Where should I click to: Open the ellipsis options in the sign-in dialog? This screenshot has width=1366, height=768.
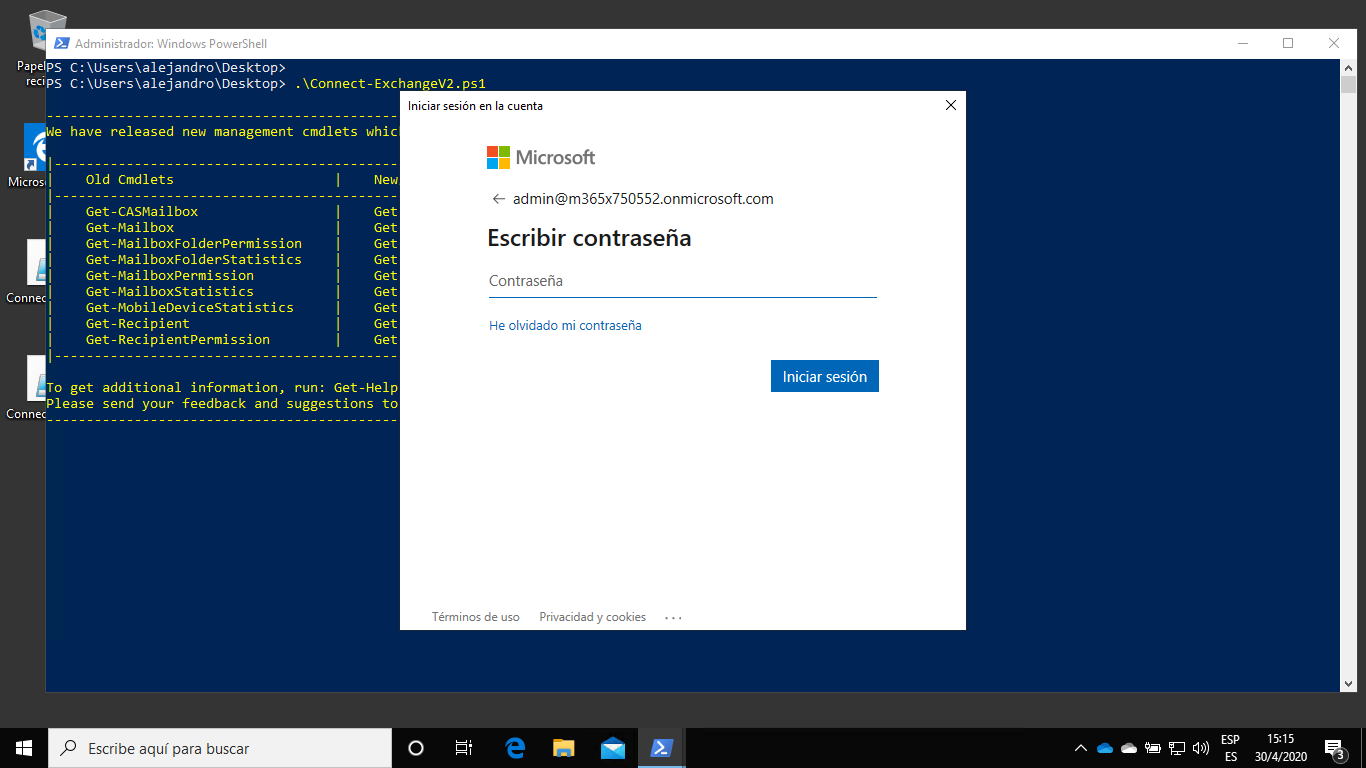[x=673, y=617]
